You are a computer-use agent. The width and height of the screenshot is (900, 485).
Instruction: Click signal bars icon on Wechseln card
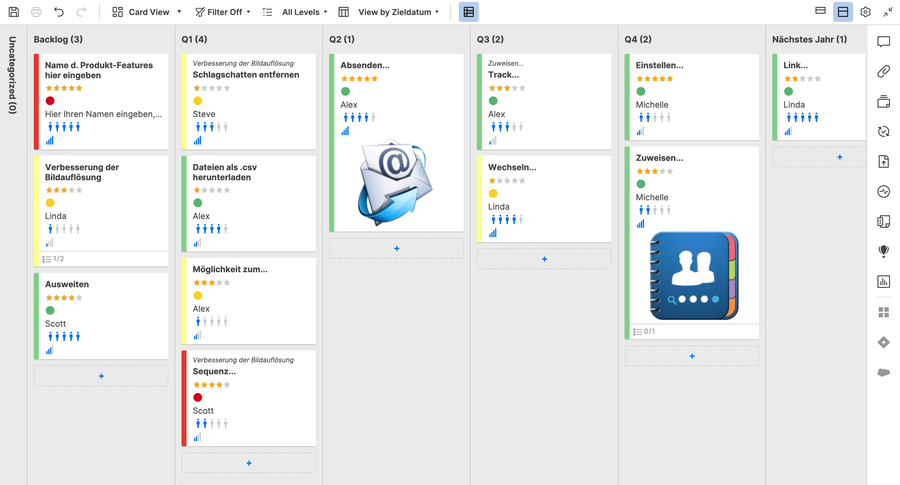coord(493,232)
